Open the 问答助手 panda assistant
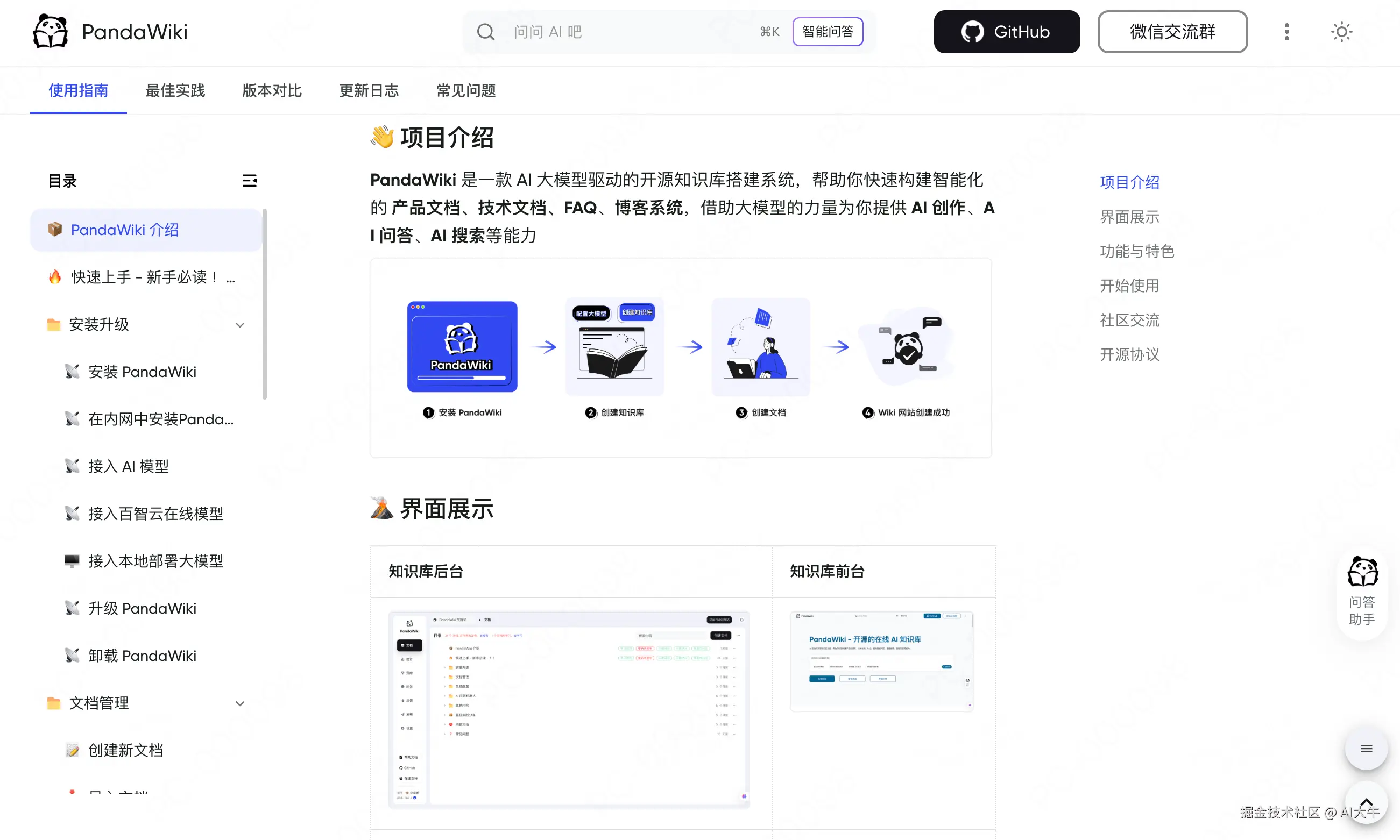This screenshot has width=1400, height=840. [1362, 592]
